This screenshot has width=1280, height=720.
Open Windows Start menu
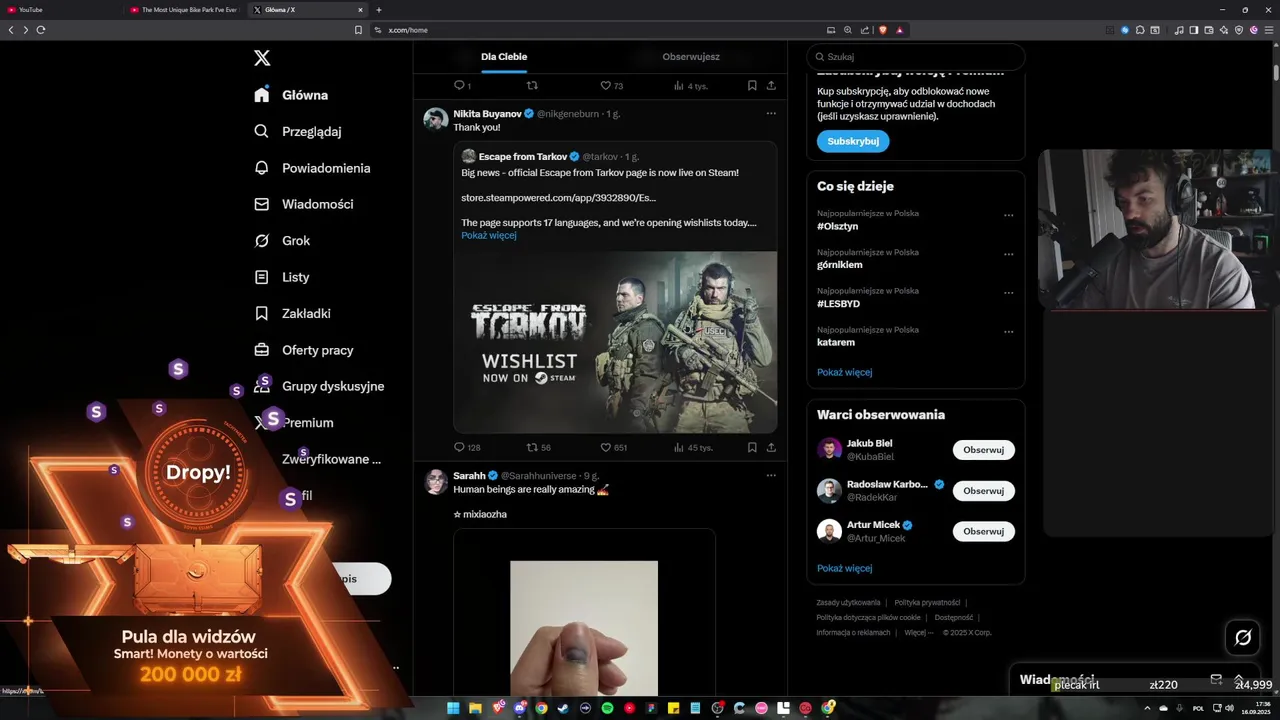tap(453, 708)
